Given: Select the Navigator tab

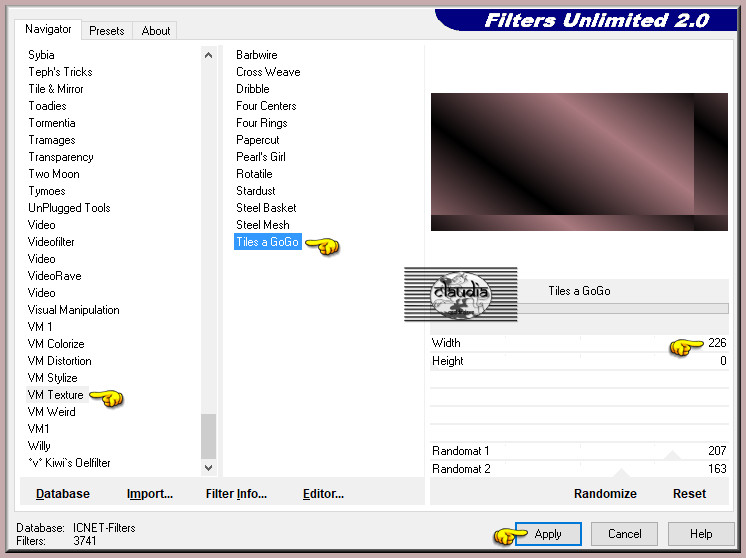Looking at the screenshot, I should point(48,29).
